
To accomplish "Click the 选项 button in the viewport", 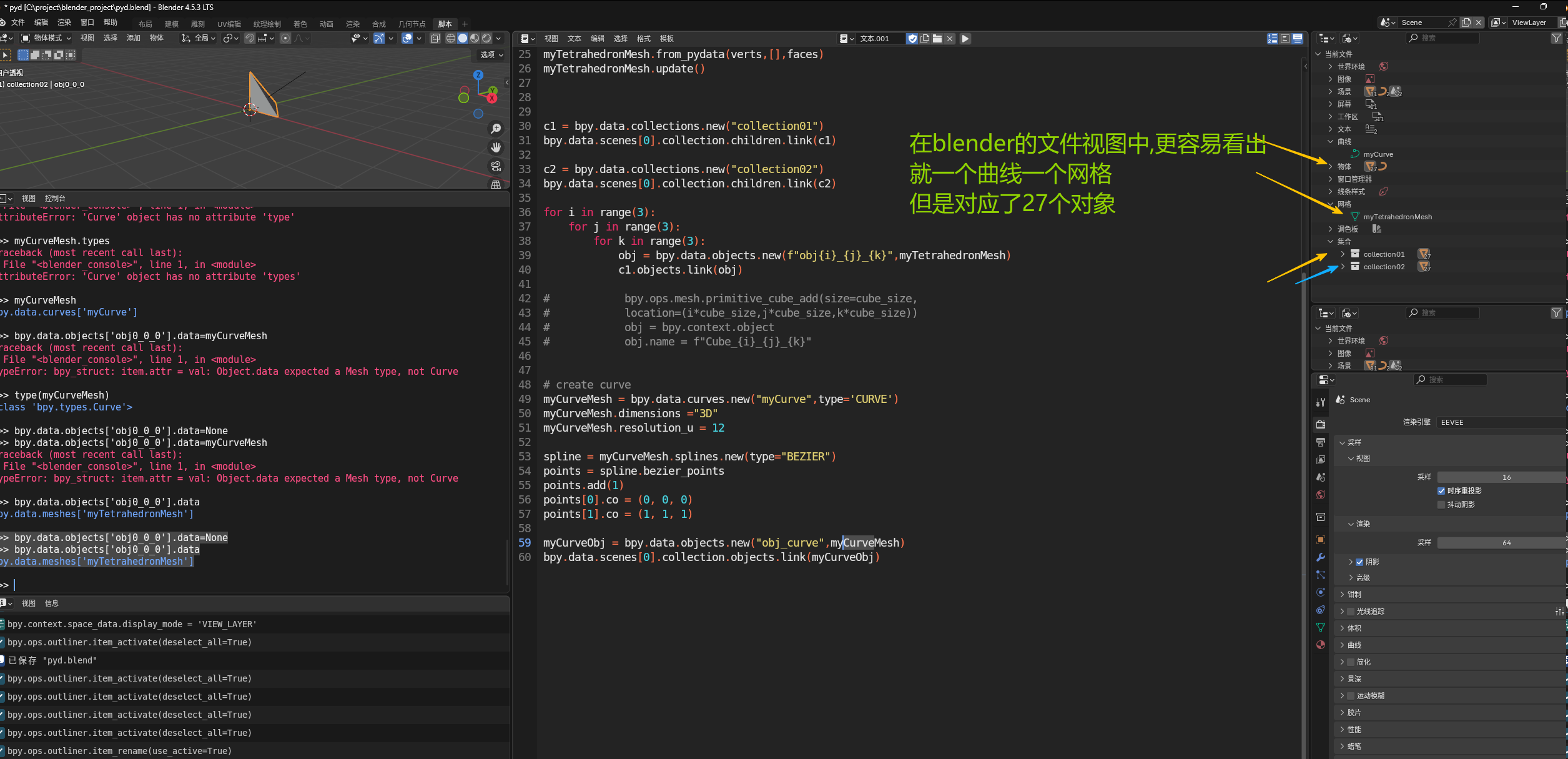I will pyautogui.click(x=491, y=55).
